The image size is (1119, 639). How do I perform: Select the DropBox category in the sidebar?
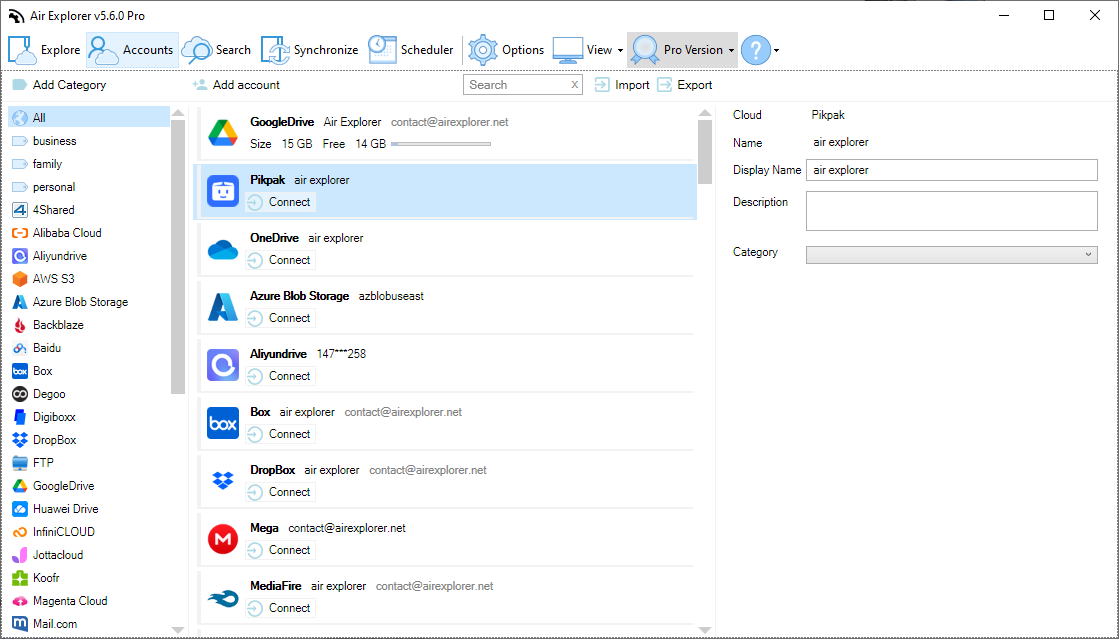pyautogui.click(x=55, y=439)
